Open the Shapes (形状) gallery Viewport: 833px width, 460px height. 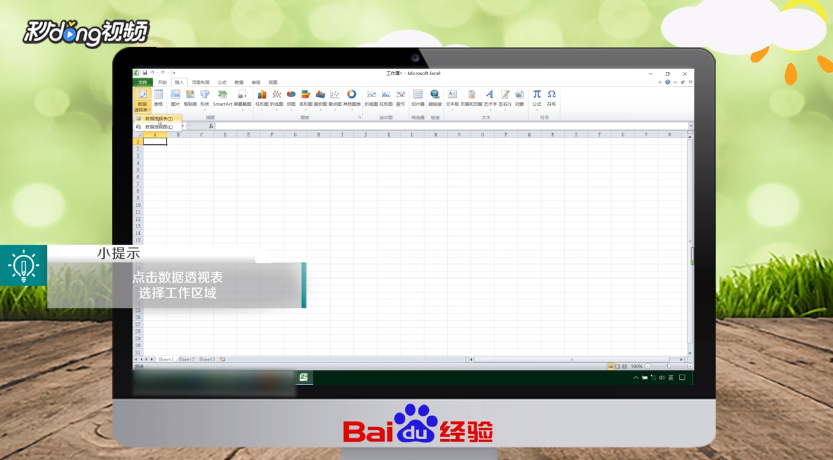coord(205,99)
